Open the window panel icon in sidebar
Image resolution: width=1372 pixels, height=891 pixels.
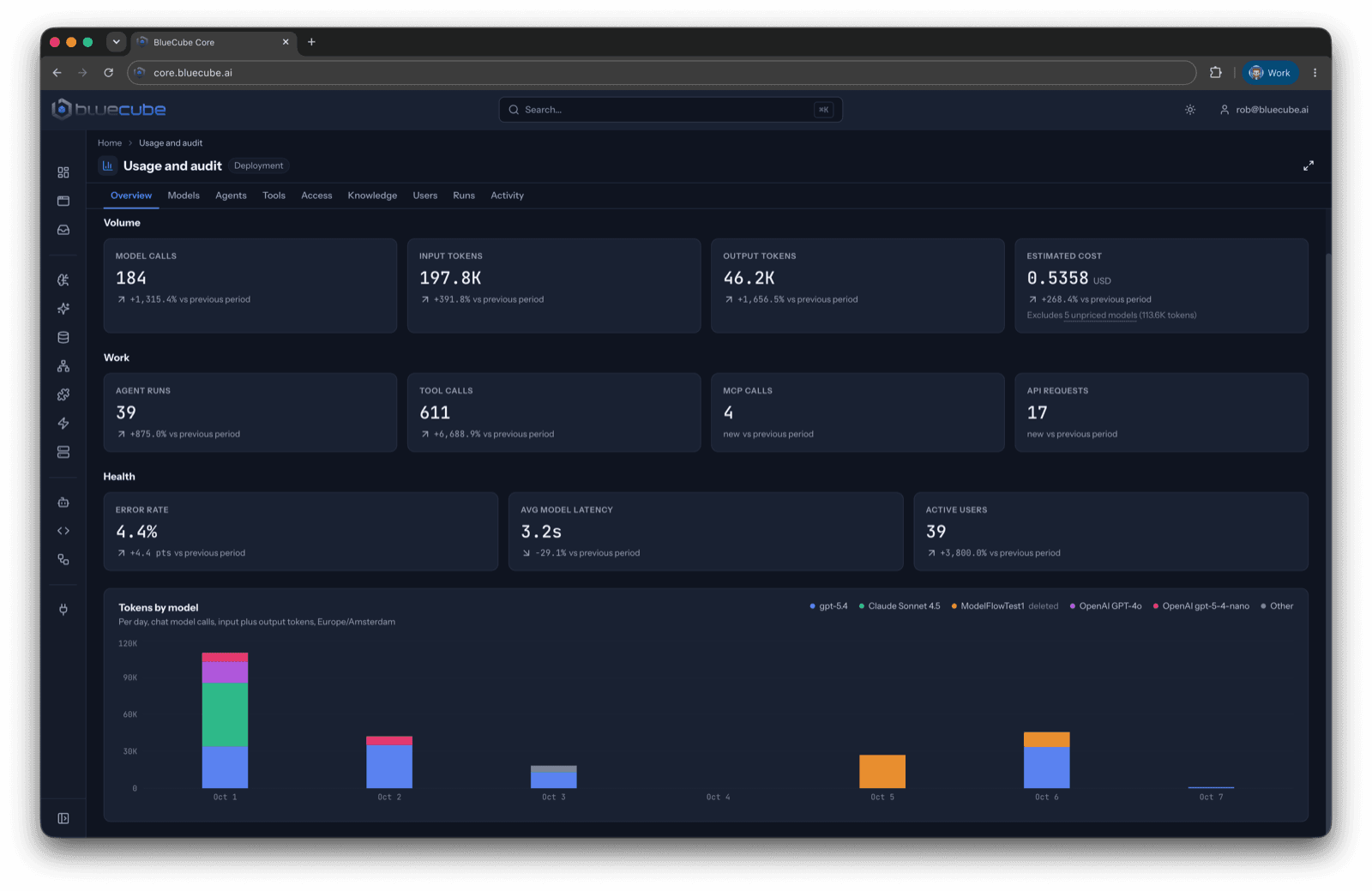[63, 201]
